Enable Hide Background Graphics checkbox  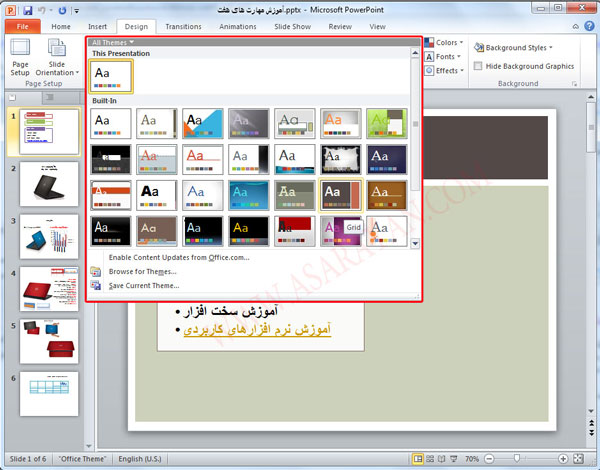(478, 66)
